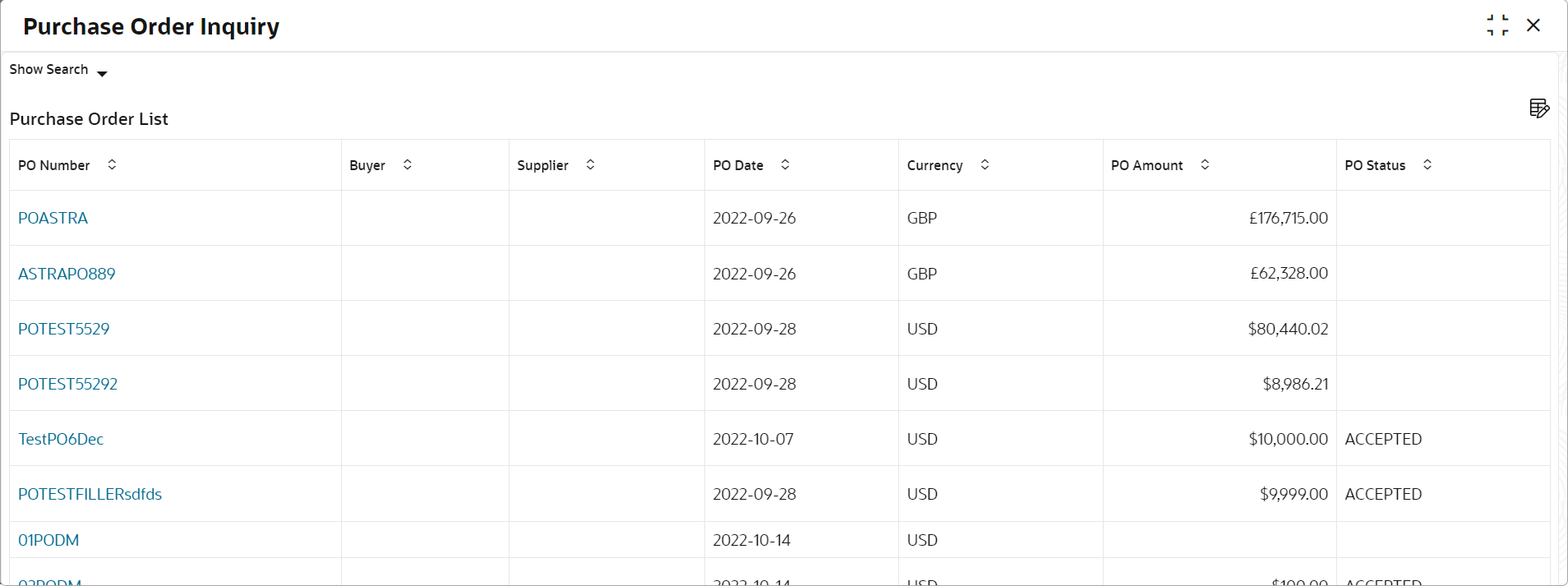The height and width of the screenshot is (586, 1568).
Task: Sort the Supplier column using its sort icon
Action: pyautogui.click(x=590, y=164)
